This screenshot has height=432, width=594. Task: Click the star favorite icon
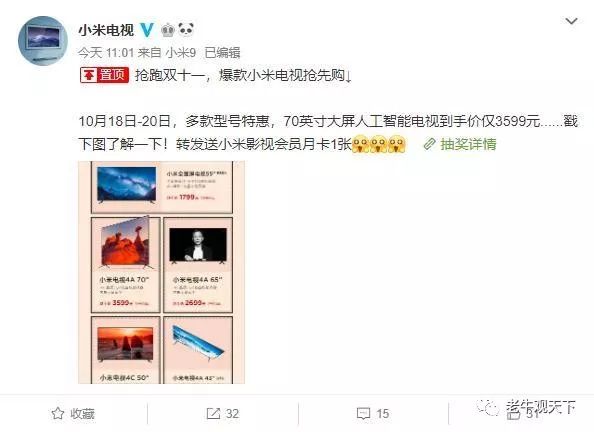(x=58, y=413)
